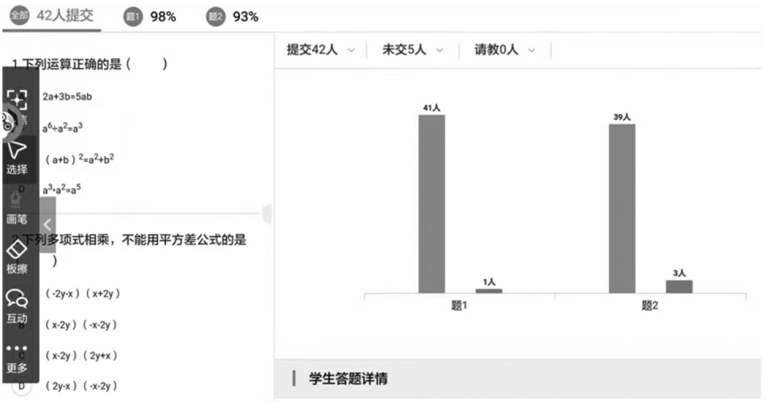Switch to the 题1 98% tab
Viewport: 764px width, 402px height.
pyautogui.click(x=150, y=17)
